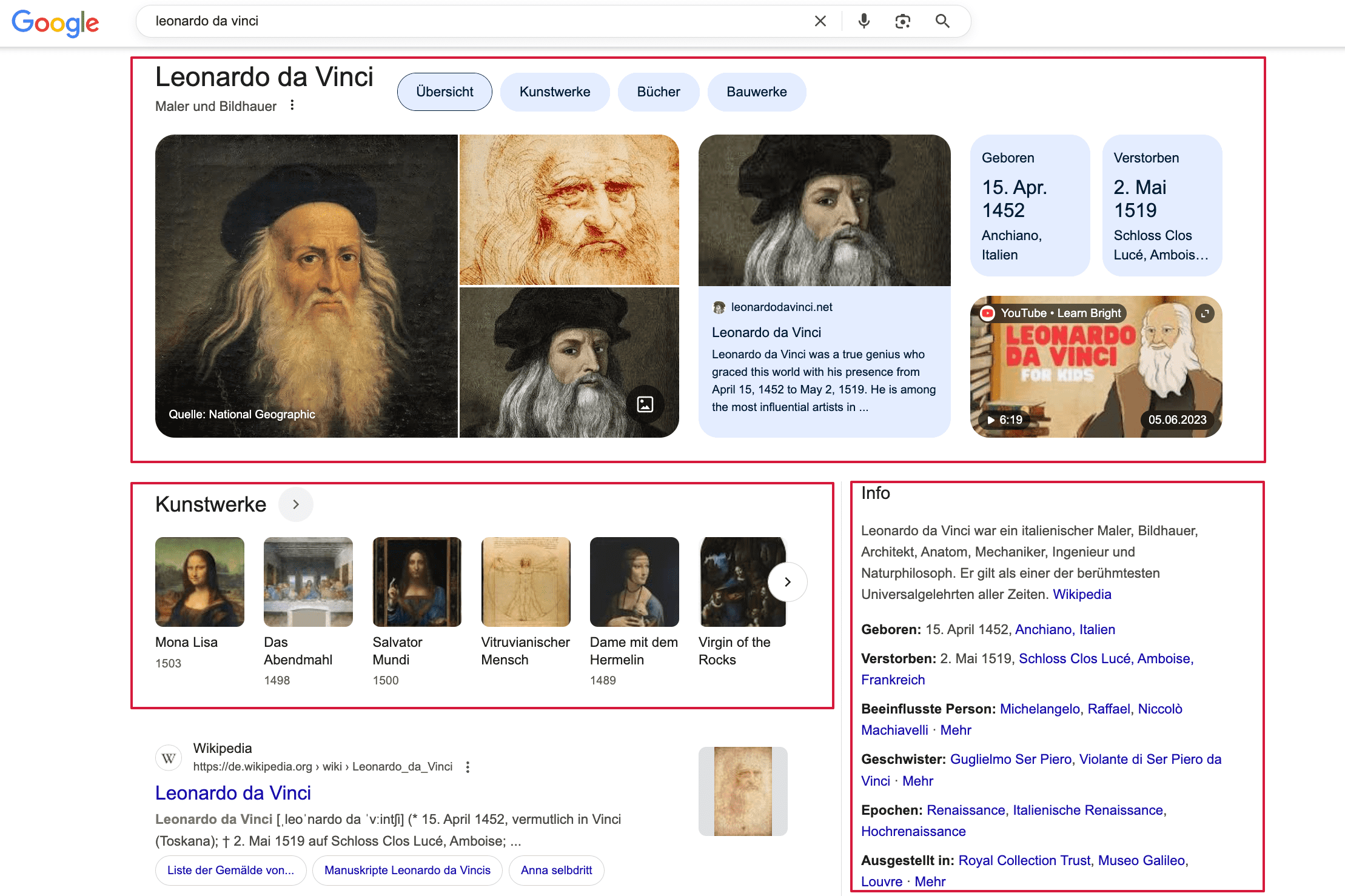Image resolution: width=1345 pixels, height=896 pixels.
Task: Open the red chalk self-portrait image
Action: (569, 210)
